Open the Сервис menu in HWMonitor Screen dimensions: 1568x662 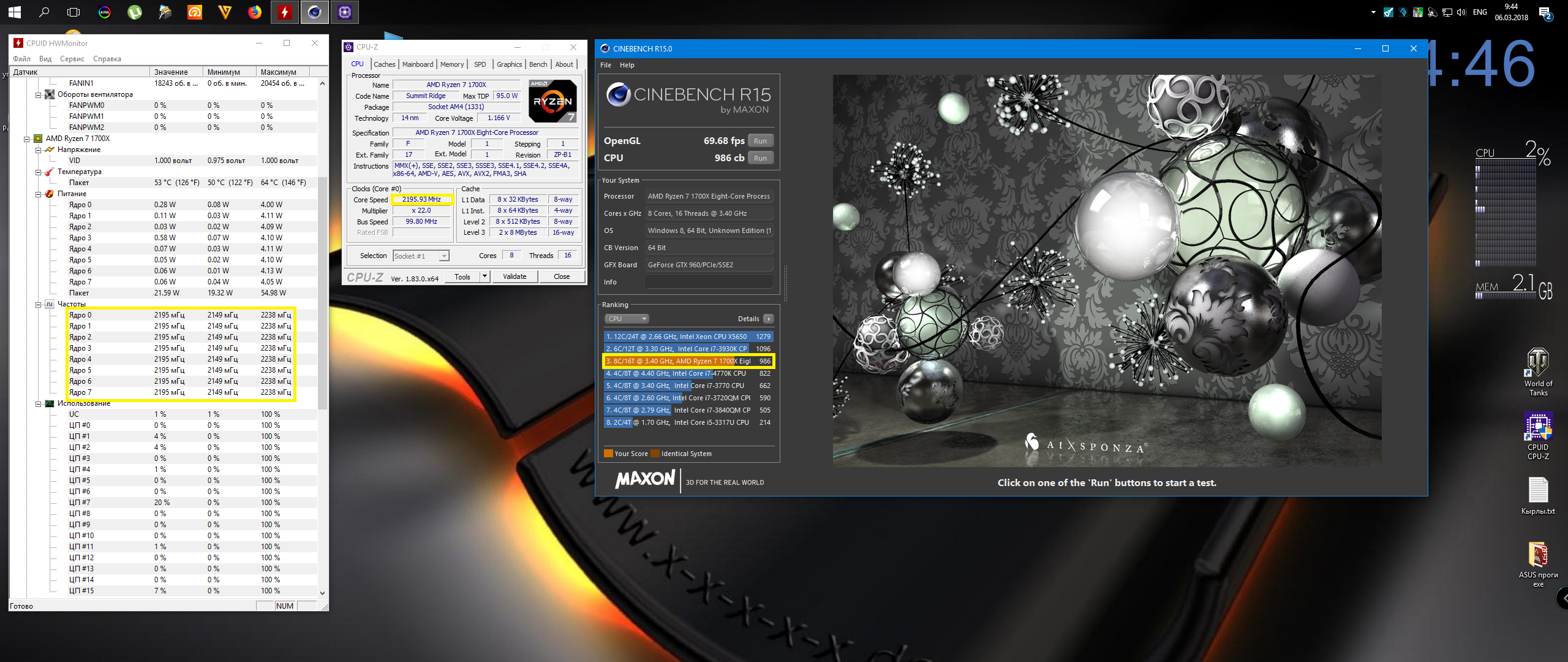(72, 59)
